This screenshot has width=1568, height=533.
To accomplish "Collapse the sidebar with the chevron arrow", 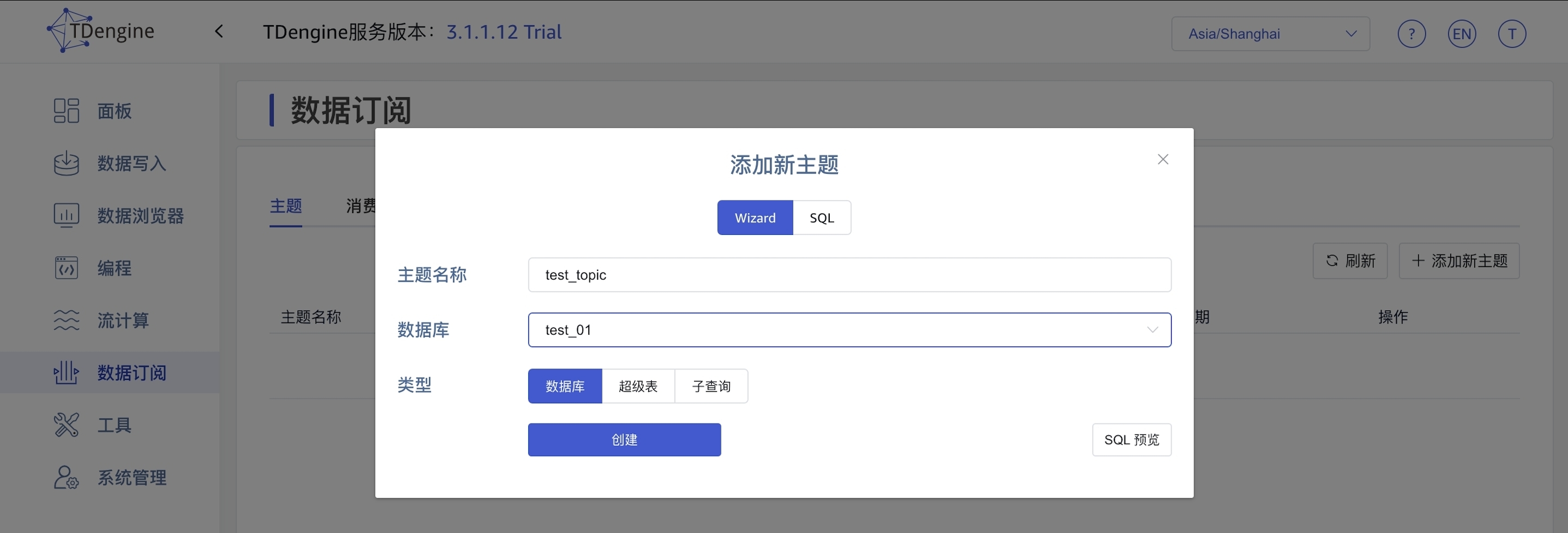I will tap(219, 32).
